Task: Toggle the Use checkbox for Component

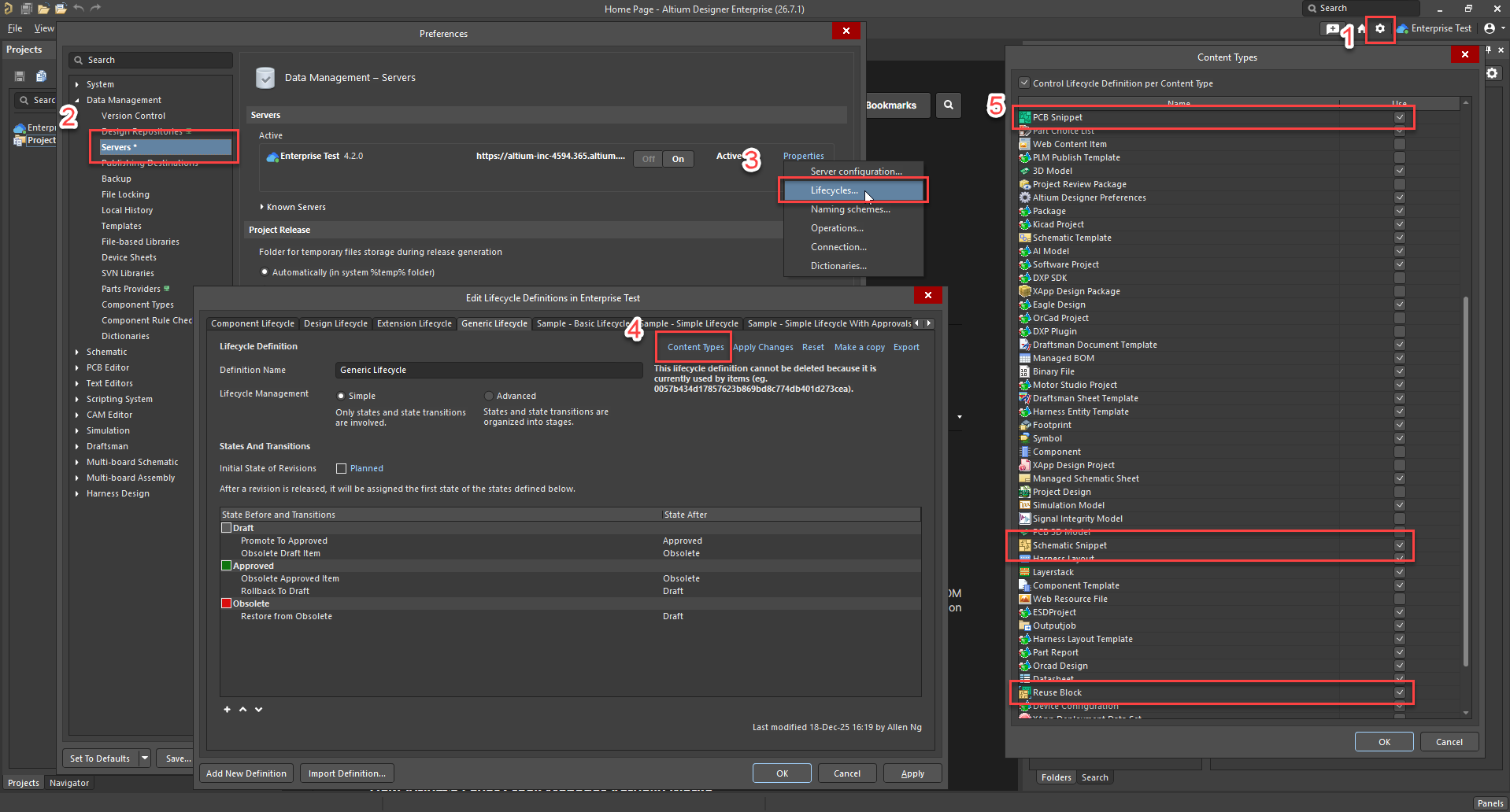Action: 1400,452
